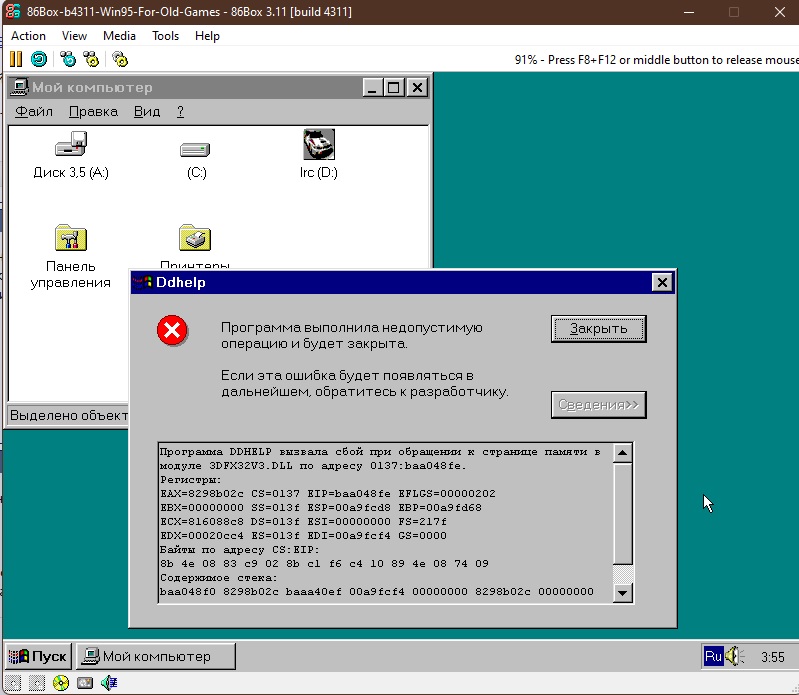The image size is (799, 695).
Task: Click the hard disk status bar icon
Action: tap(85, 683)
